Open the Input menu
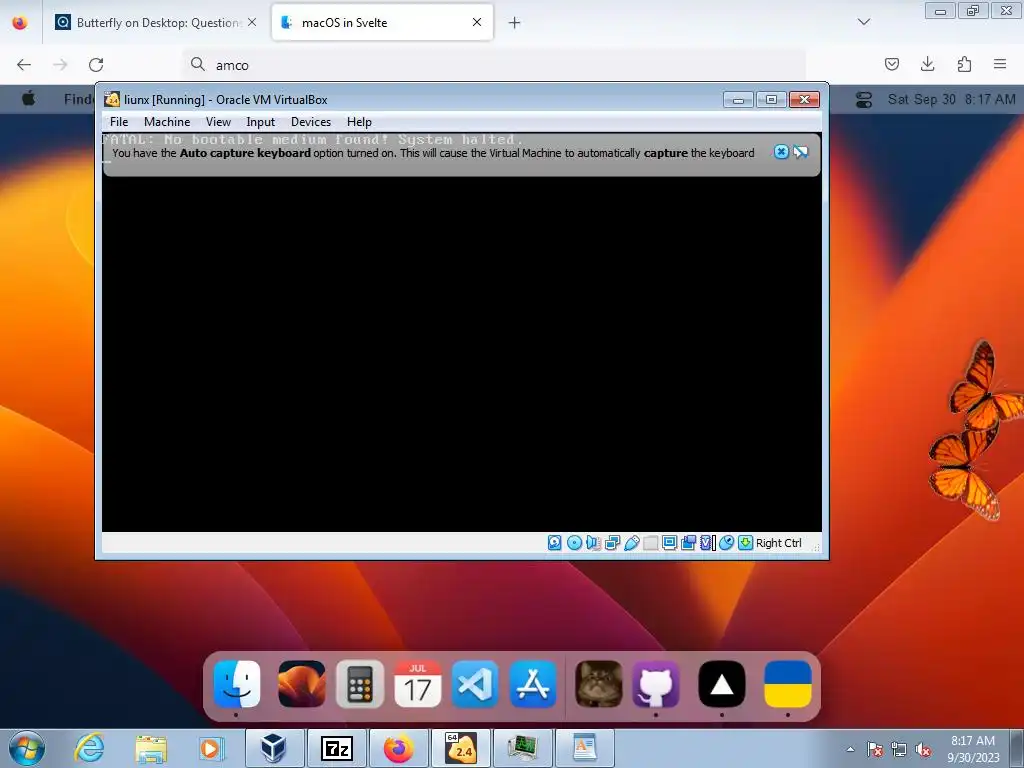The height and width of the screenshot is (768, 1024). (261, 122)
